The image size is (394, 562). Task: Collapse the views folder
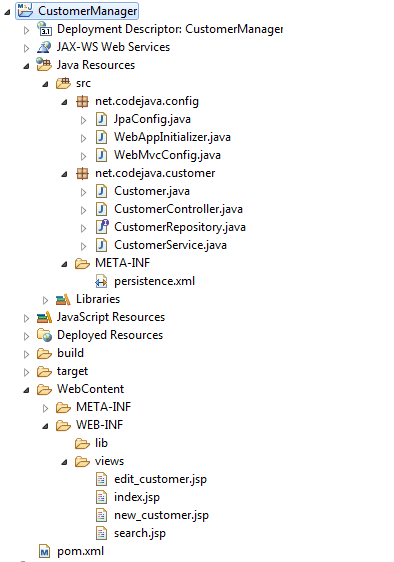(64, 463)
